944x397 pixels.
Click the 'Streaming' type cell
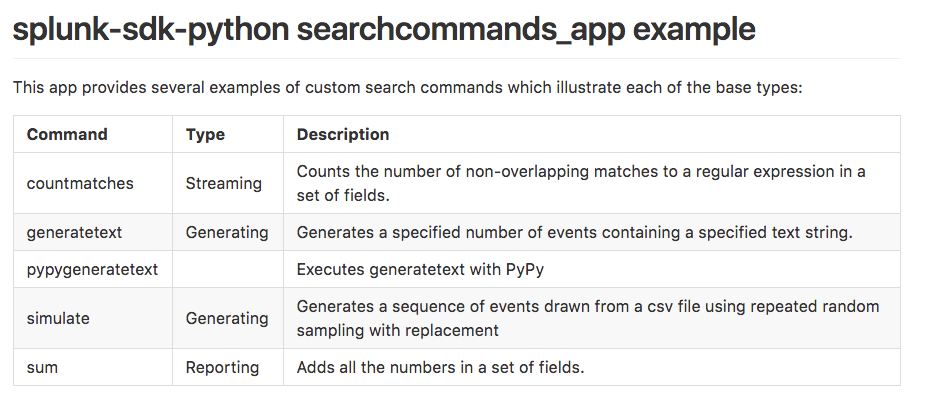223,183
